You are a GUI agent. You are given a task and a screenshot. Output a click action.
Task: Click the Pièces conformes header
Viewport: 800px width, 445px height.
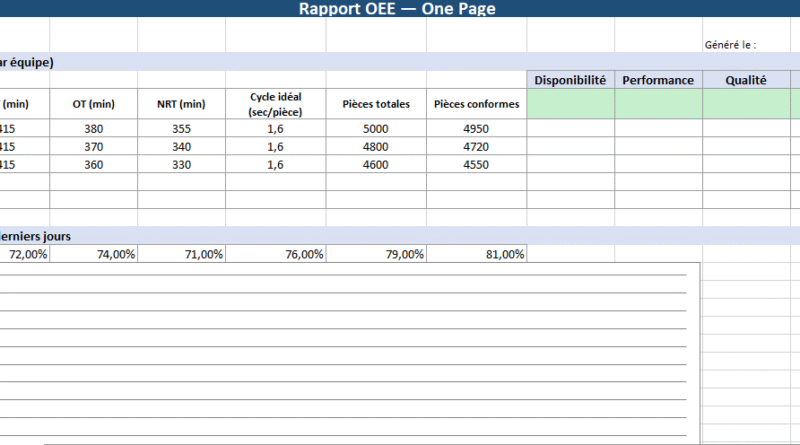click(x=476, y=104)
